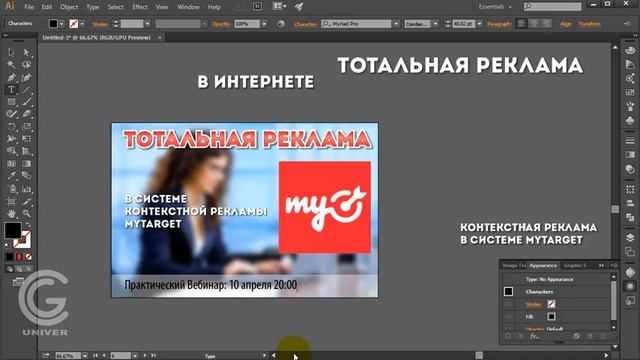Select the Rotate tool
Viewport: 640px width, 360px height.
click(x=11, y=127)
